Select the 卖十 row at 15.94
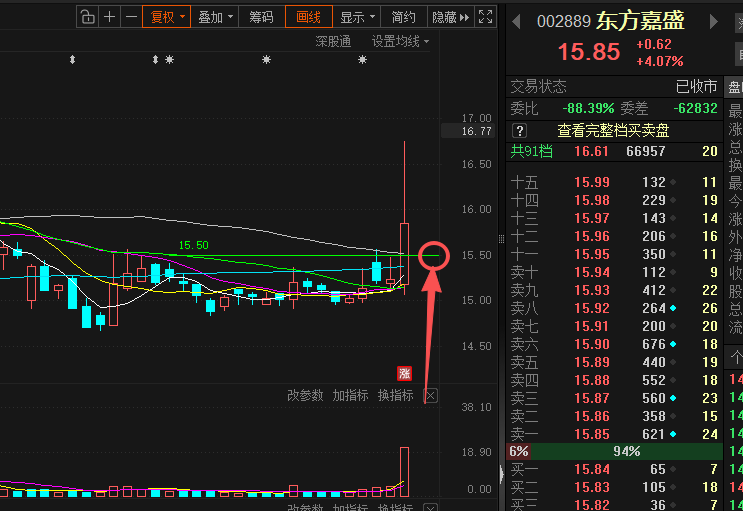Screen dimensions: 743x511 [x=614, y=272]
